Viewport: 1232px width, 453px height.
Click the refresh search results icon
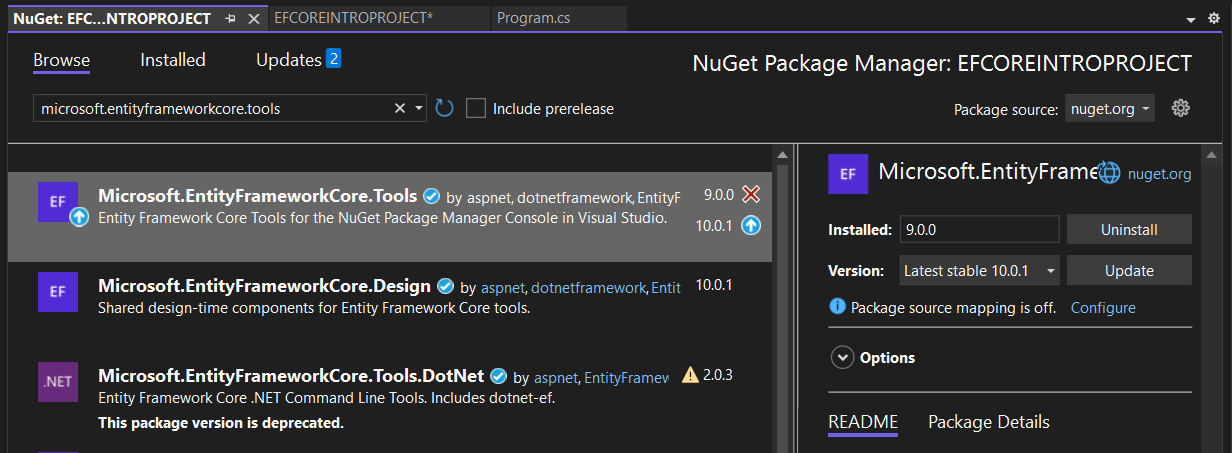[445, 108]
